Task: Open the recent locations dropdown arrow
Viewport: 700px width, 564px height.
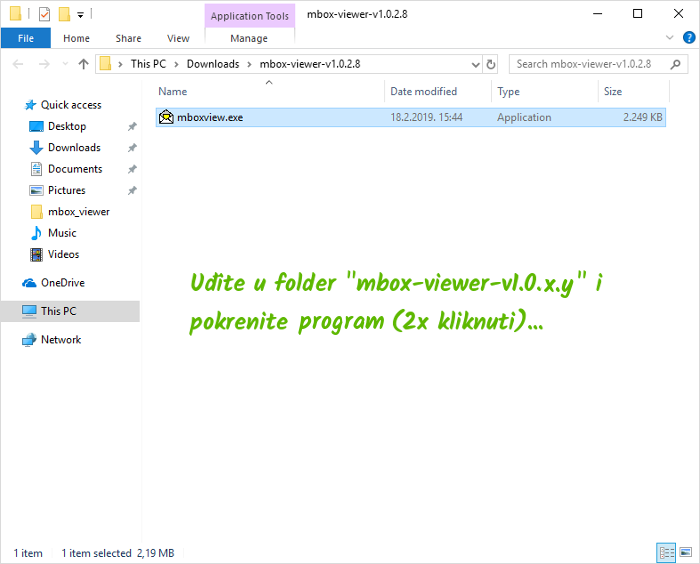Action: pyautogui.click(x=63, y=64)
